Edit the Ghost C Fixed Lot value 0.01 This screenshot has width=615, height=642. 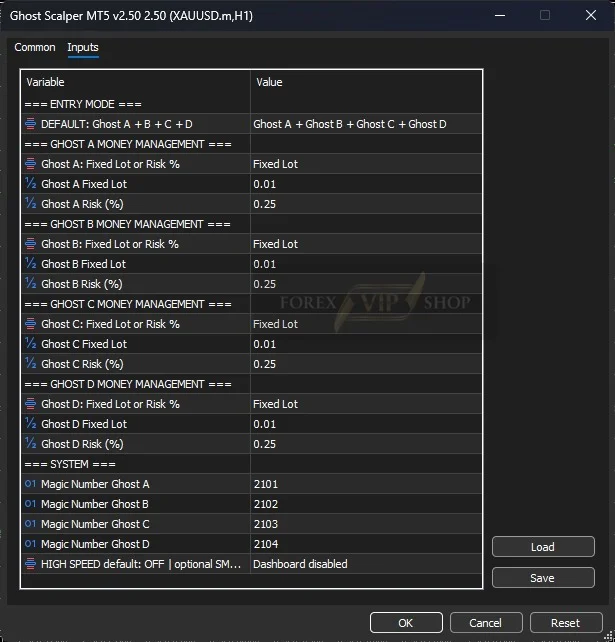(x=366, y=344)
